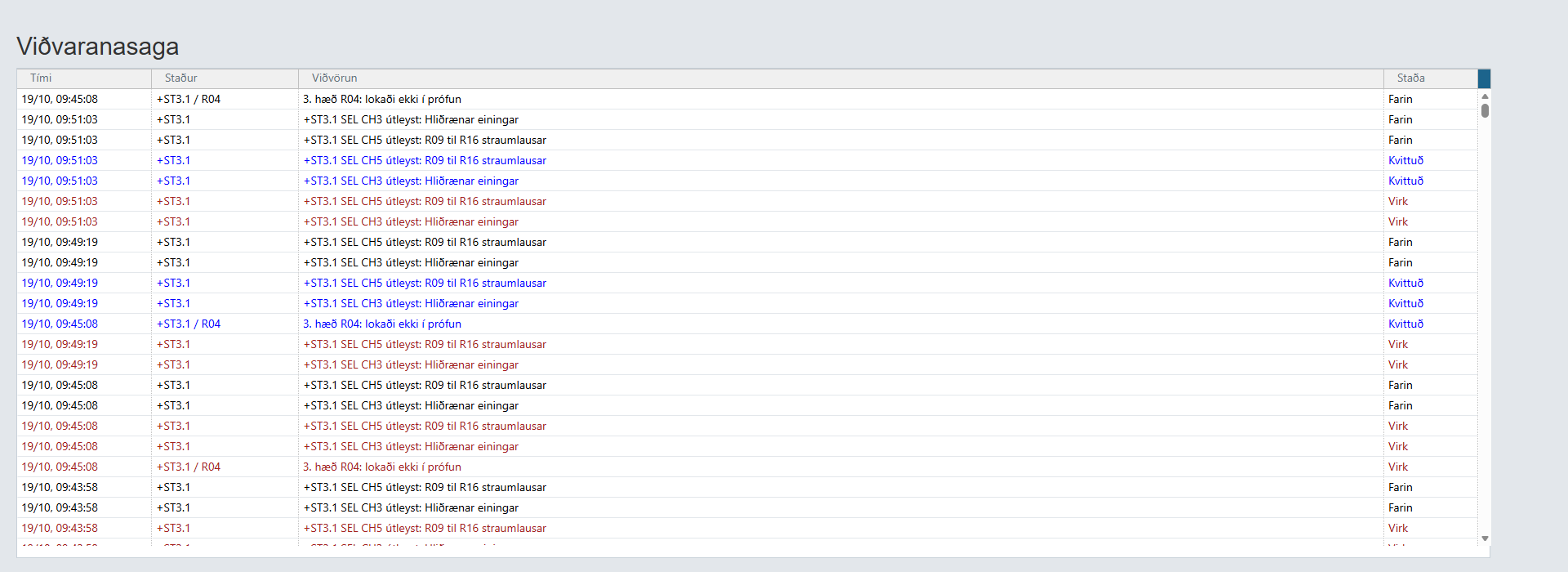This screenshot has height=572, width=1568.
Task: Click the scrollbar up arrow
Action: tap(1485, 96)
